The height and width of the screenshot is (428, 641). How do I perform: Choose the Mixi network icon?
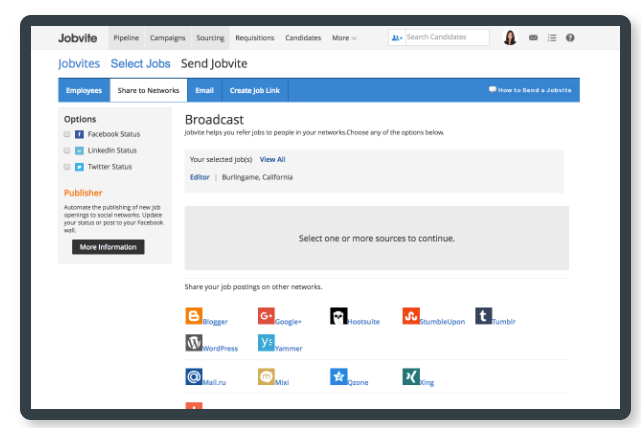[x=266, y=376]
